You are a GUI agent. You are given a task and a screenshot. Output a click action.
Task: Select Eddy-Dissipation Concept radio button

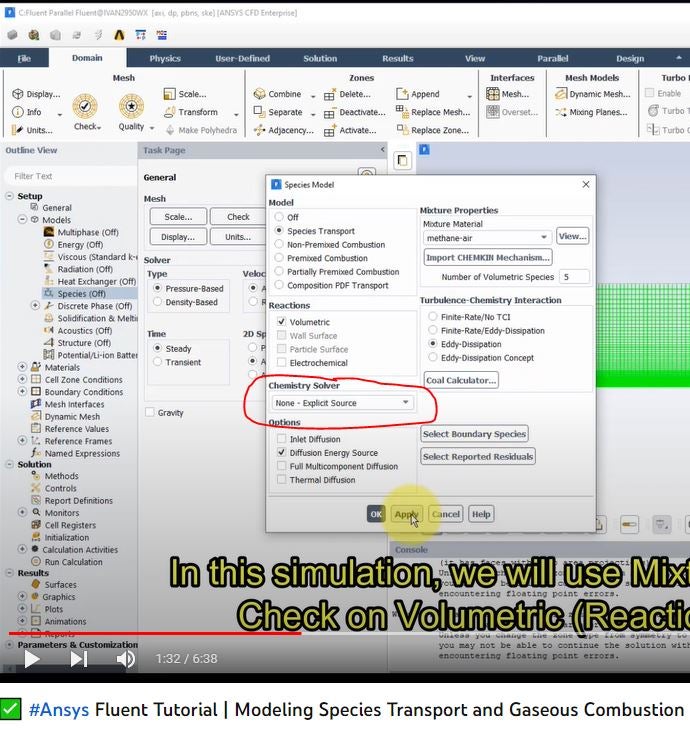coord(433,357)
